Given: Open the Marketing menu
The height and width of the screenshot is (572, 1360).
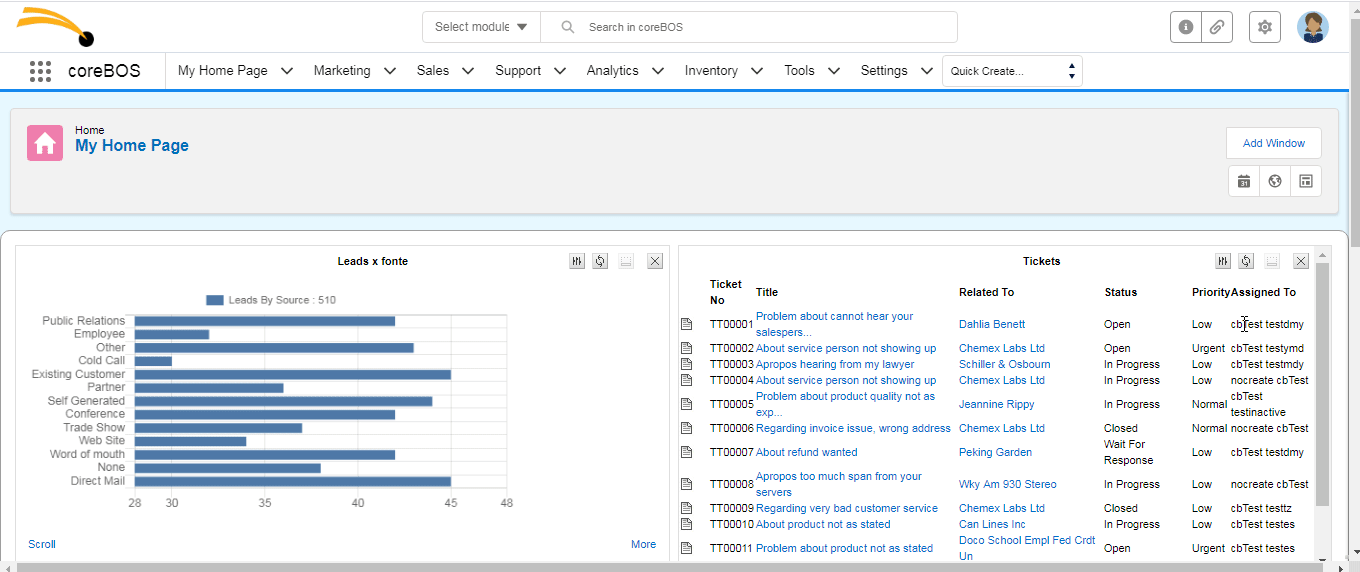Looking at the screenshot, I should 342,71.
